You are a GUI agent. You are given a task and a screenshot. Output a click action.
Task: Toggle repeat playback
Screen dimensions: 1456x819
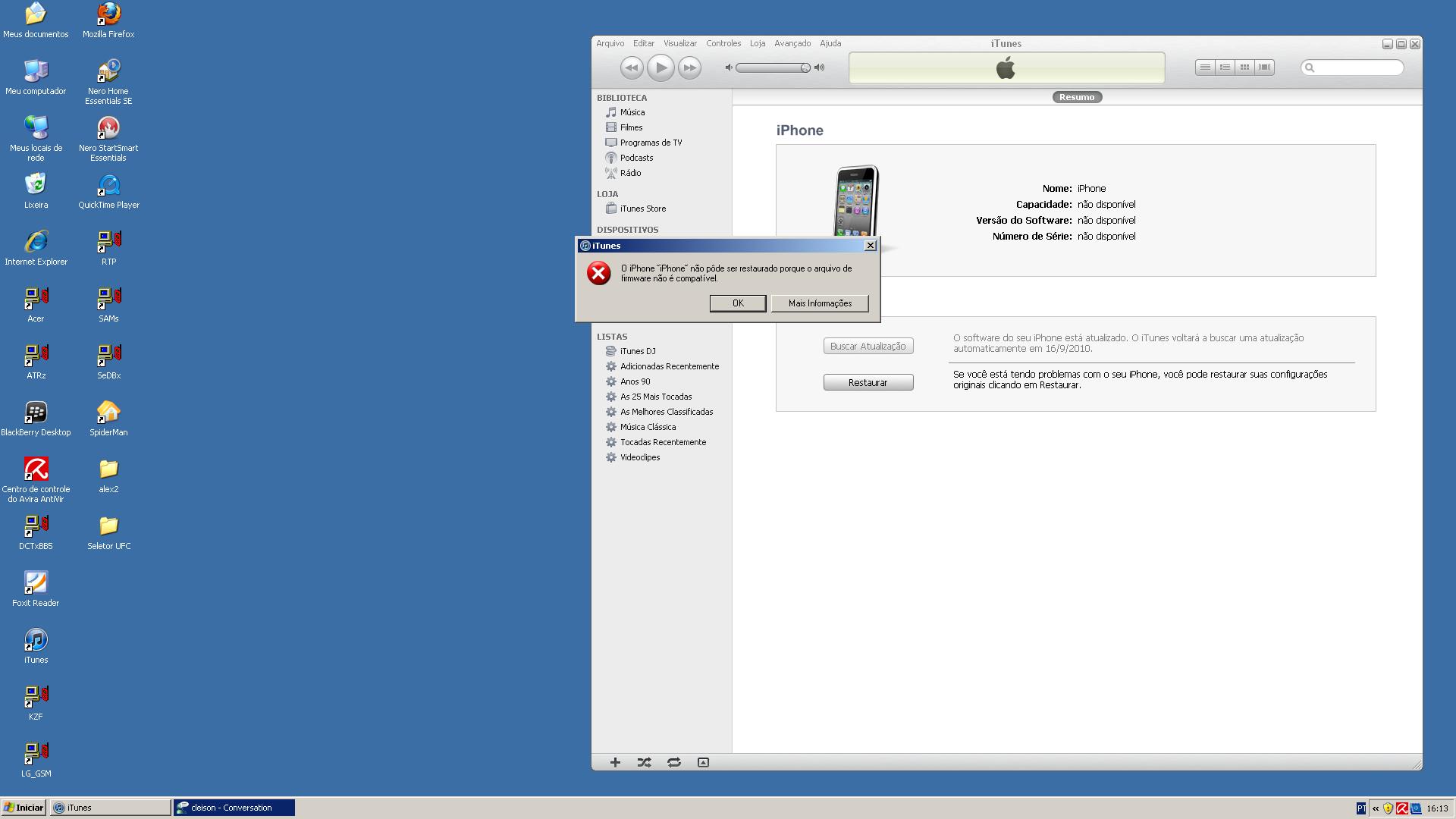point(673,762)
